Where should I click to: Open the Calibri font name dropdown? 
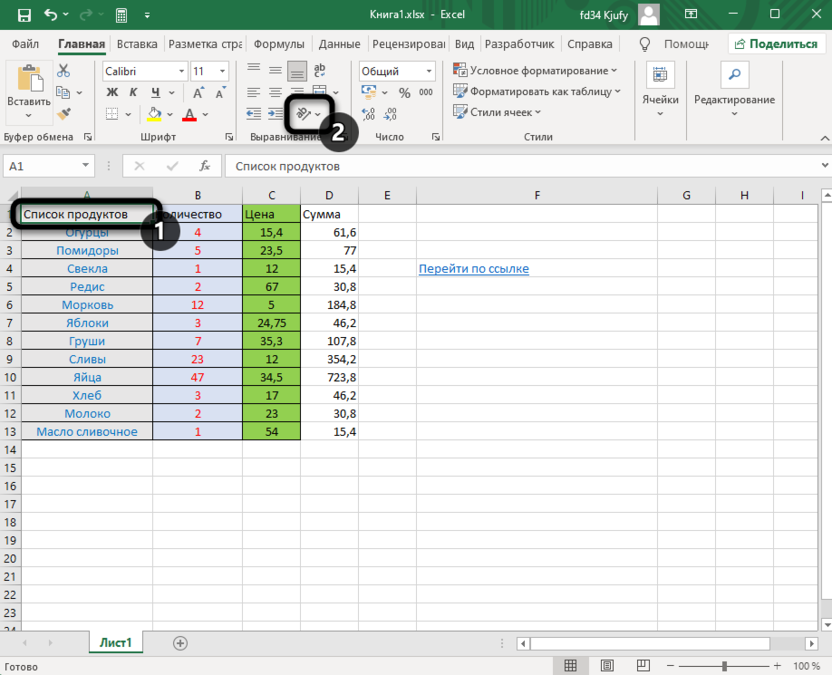coord(181,72)
